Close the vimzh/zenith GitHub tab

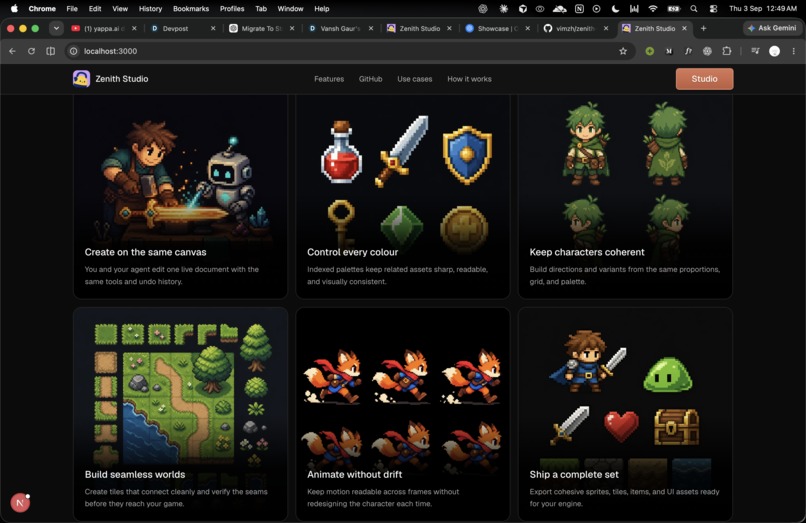coord(606,29)
